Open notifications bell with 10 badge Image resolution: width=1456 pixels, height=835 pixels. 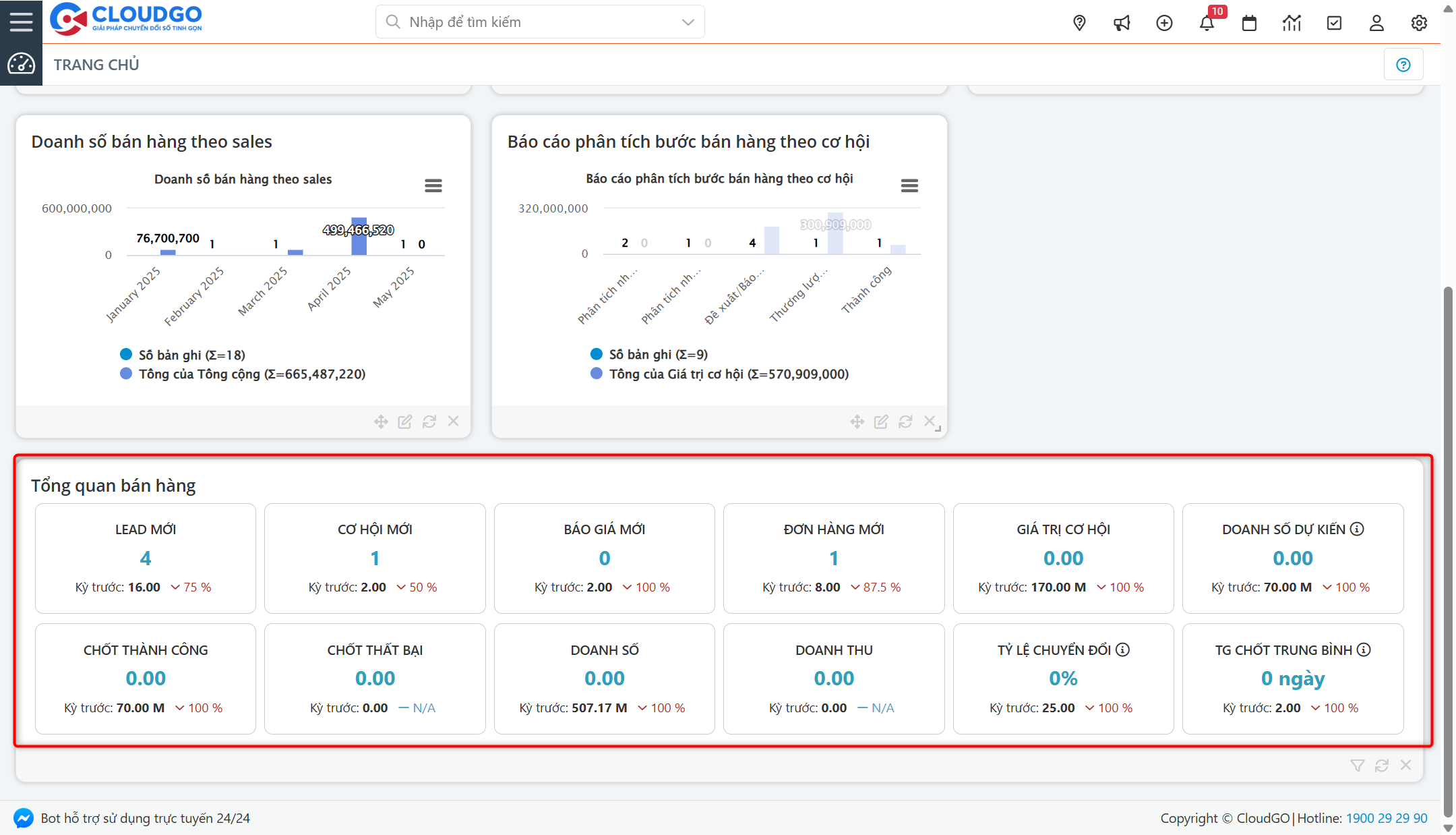[1207, 23]
